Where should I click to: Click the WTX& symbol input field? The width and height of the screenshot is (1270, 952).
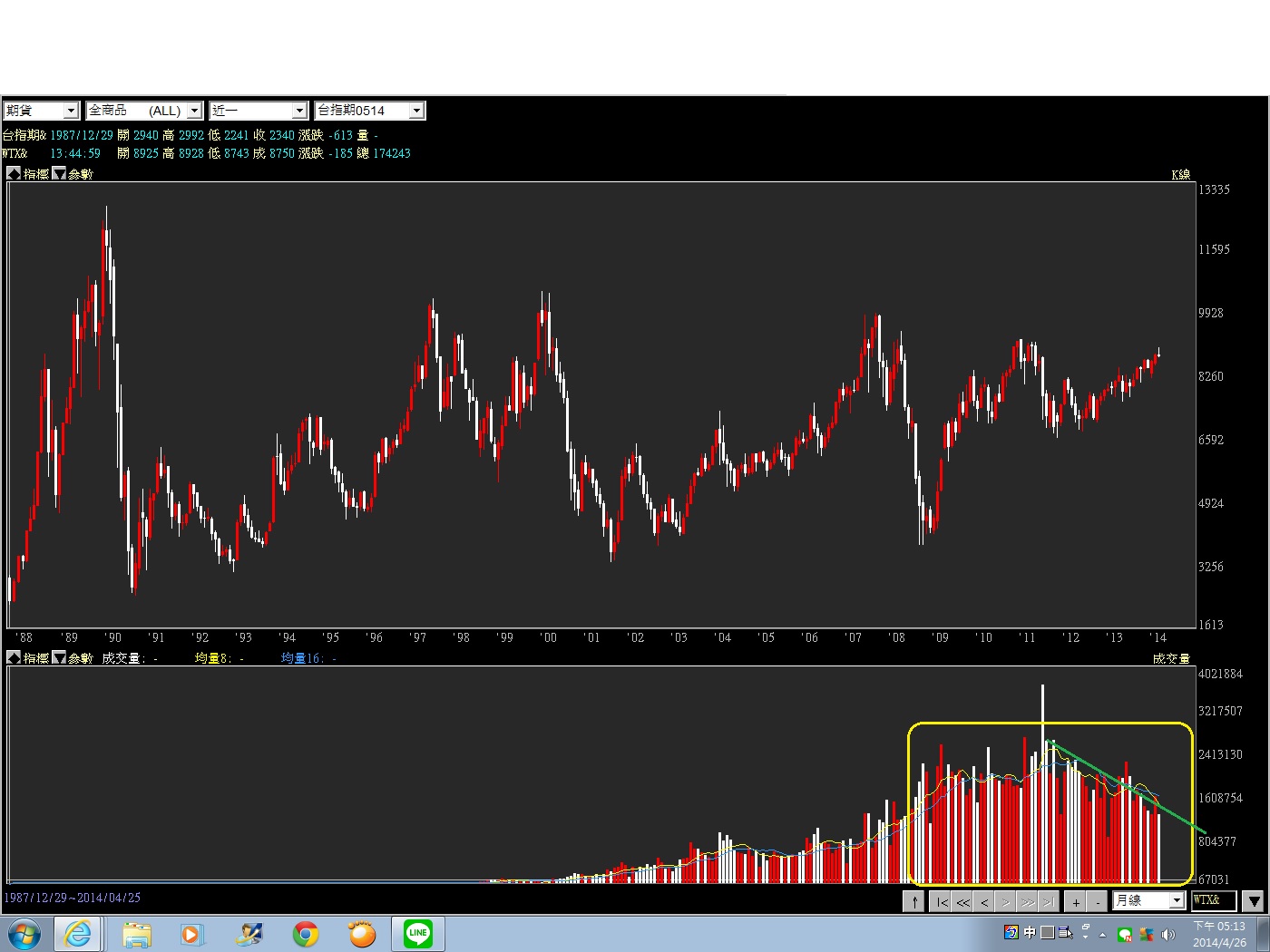click(1214, 900)
